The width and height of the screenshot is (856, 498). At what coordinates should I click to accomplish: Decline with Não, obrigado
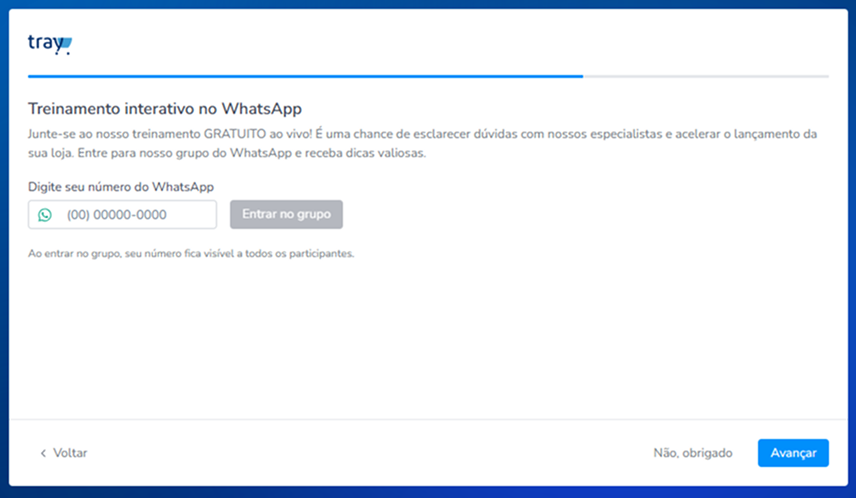tap(693, 453)
